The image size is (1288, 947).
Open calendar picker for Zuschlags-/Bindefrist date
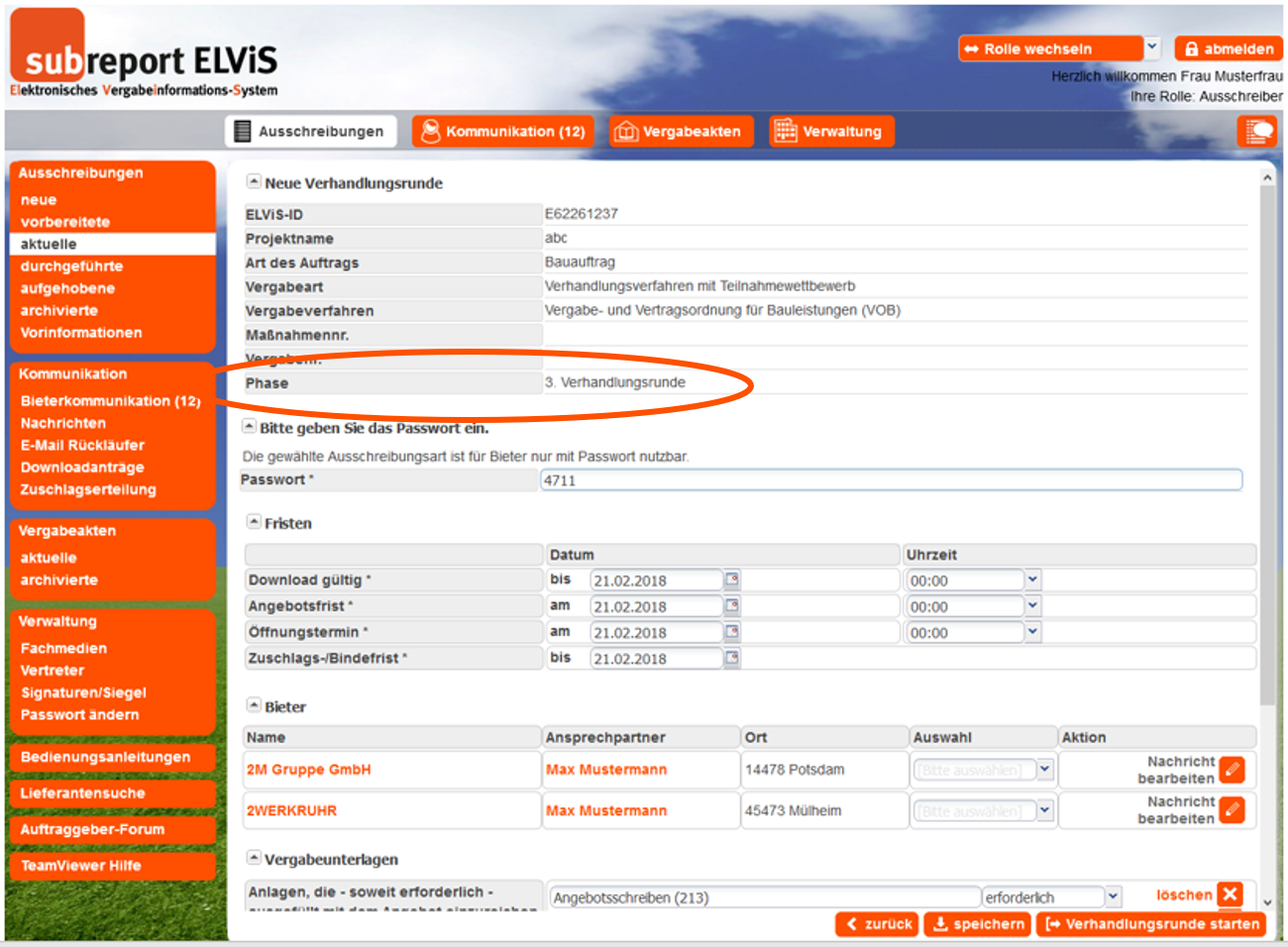click(731, 658)
